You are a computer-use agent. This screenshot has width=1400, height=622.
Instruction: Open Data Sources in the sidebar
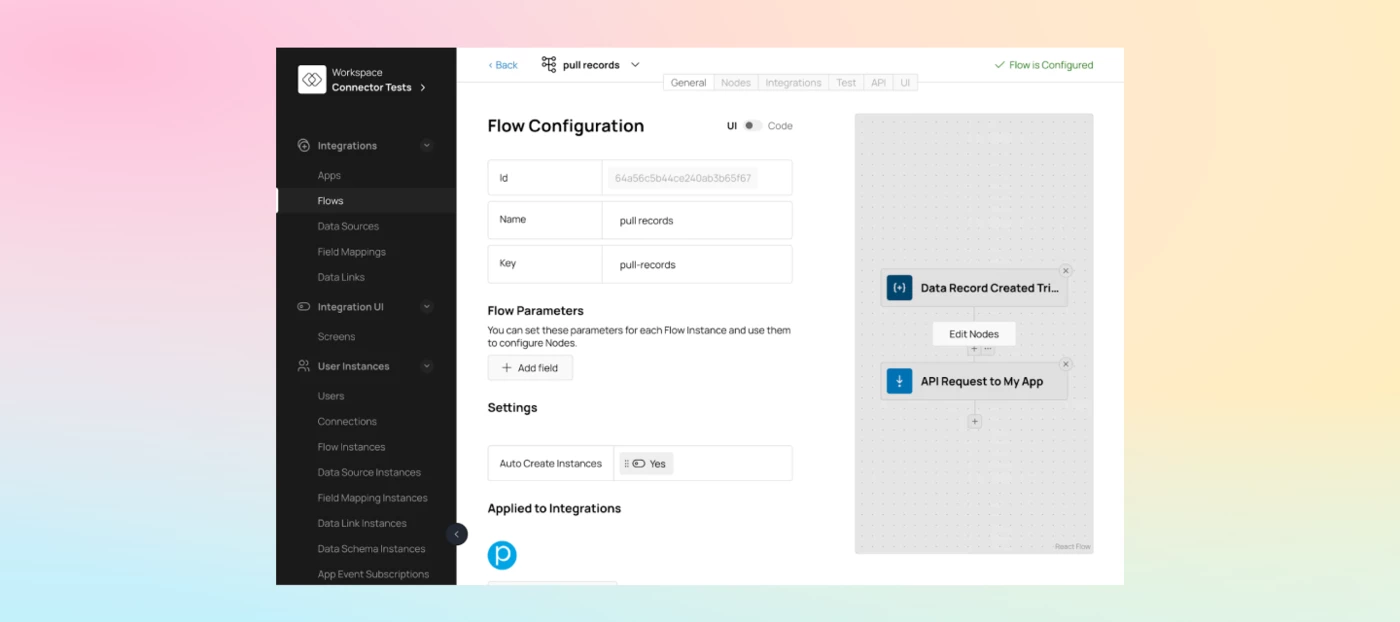tap(348, 226)
